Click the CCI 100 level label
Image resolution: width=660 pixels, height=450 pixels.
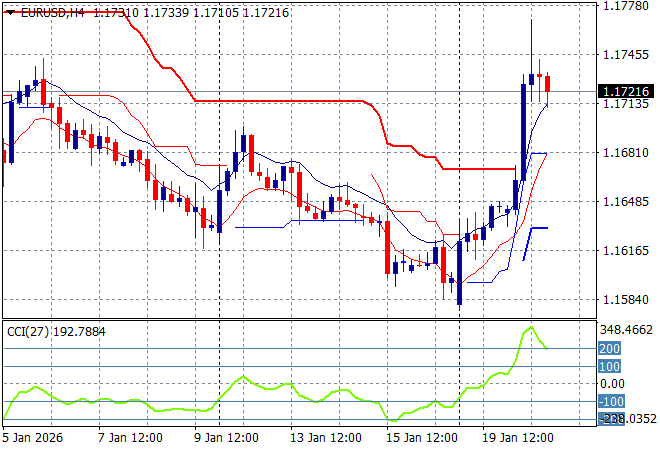click(x=609, y=366)
